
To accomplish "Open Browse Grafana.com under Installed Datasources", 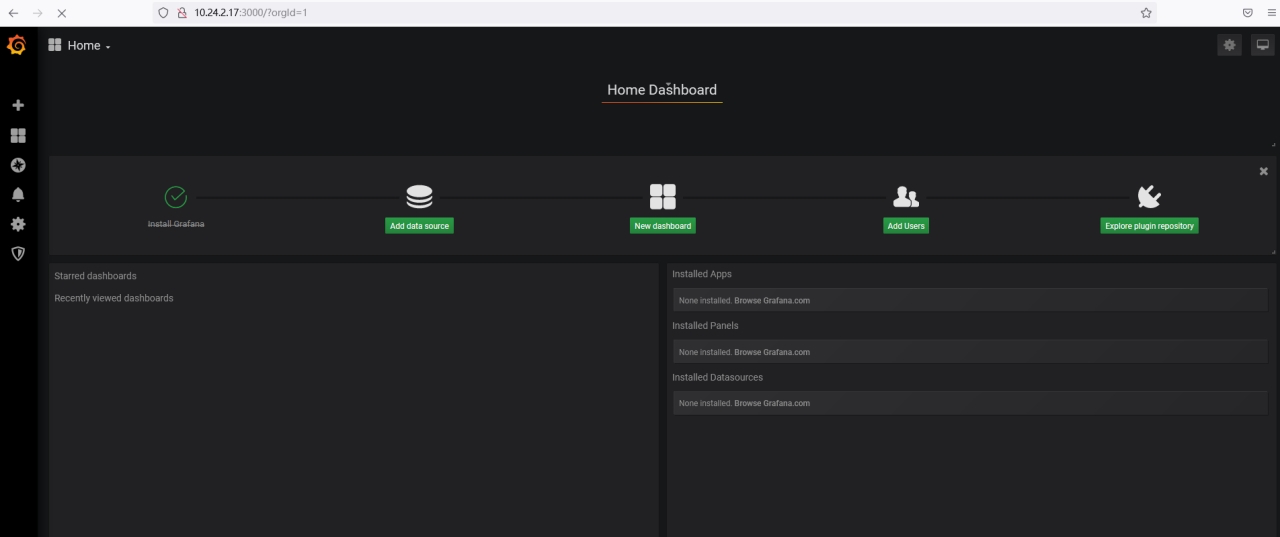I will click(x=772, y=403).
